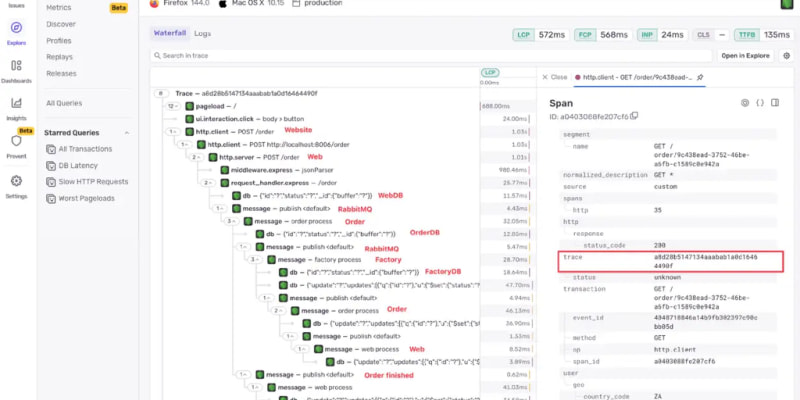Click the Firefox browser icon
Image resolution: width=800 pixels, height=400 pixels.
pos(154,3)
